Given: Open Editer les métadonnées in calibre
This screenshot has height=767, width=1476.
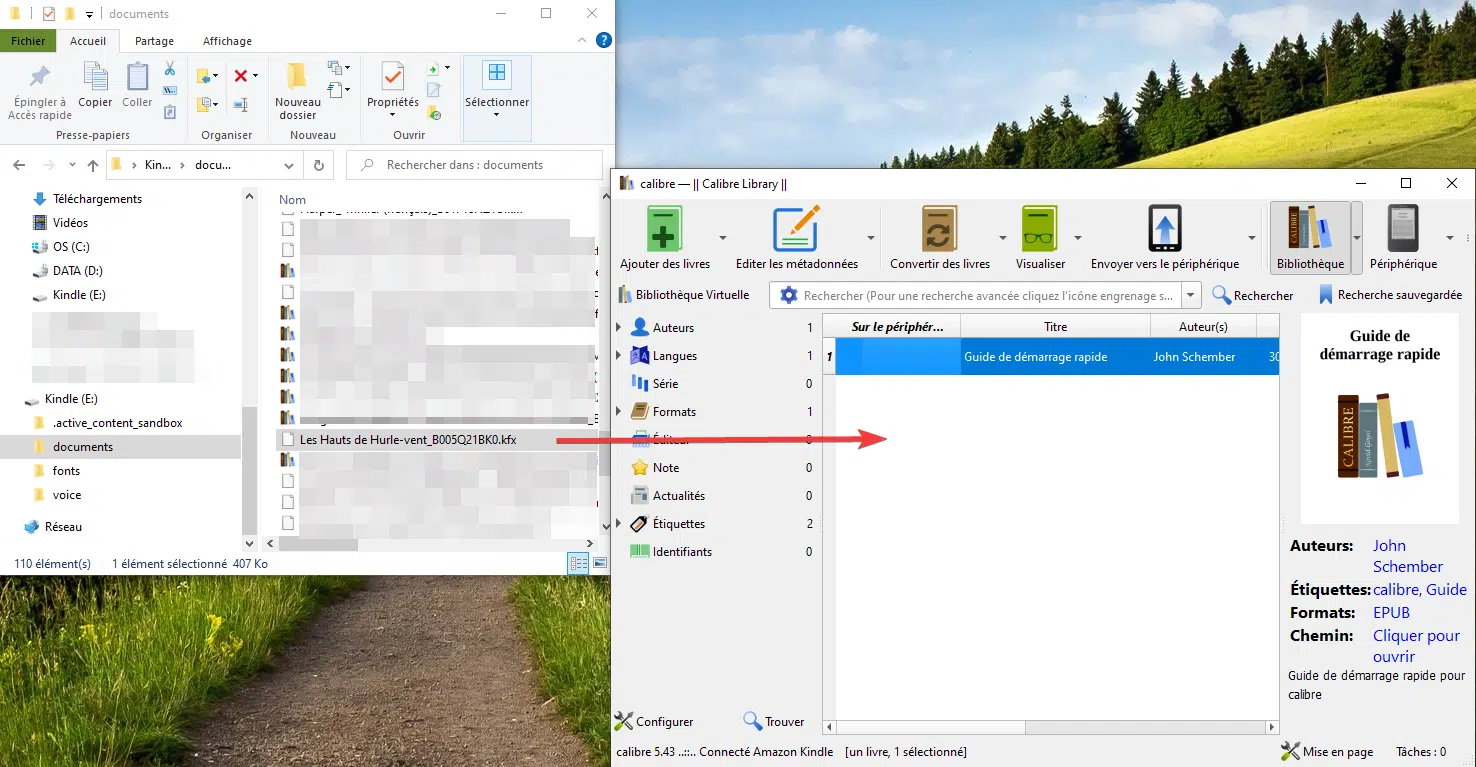Looking at the screenshot, I should coord(797,238).
